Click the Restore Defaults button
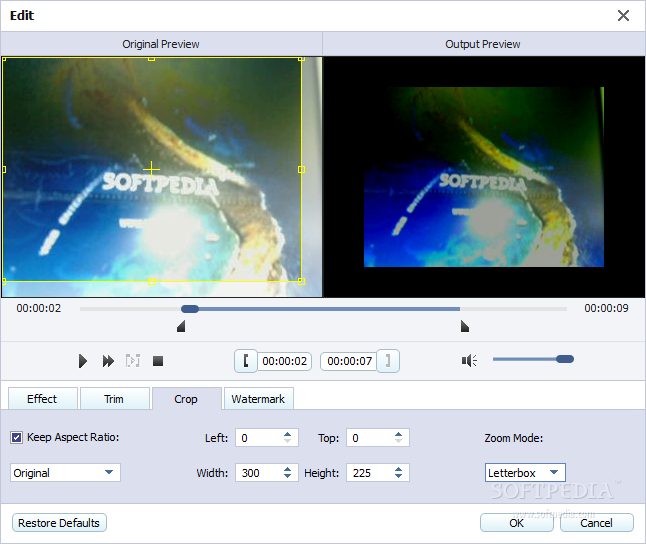 [x=59, y=523]
